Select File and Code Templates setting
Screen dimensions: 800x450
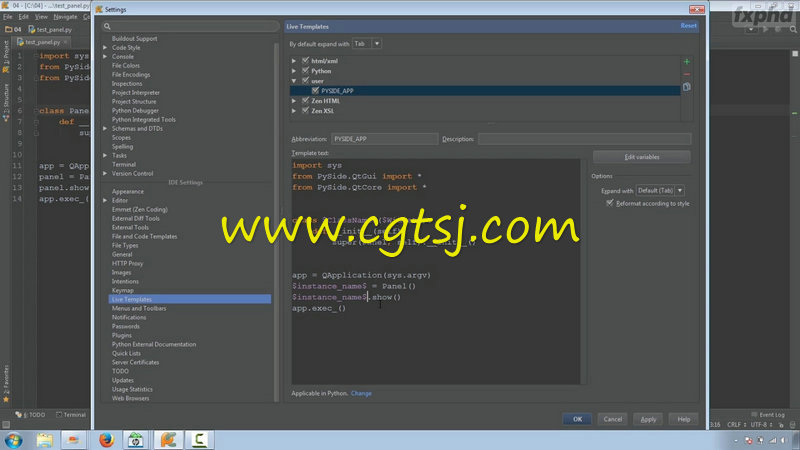[x=144, y=237]
